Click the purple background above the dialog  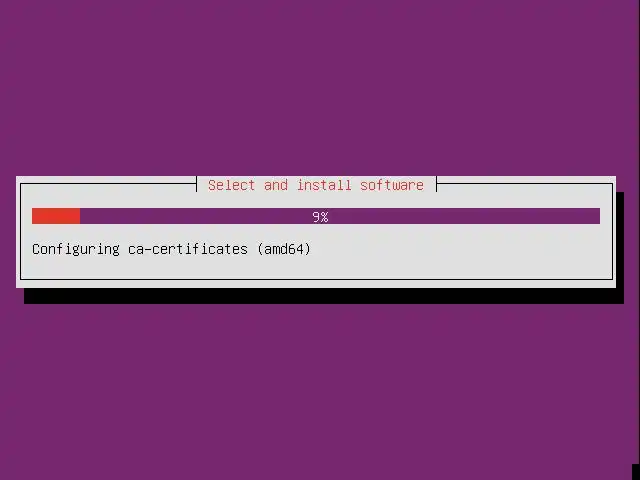coord(320,88)
